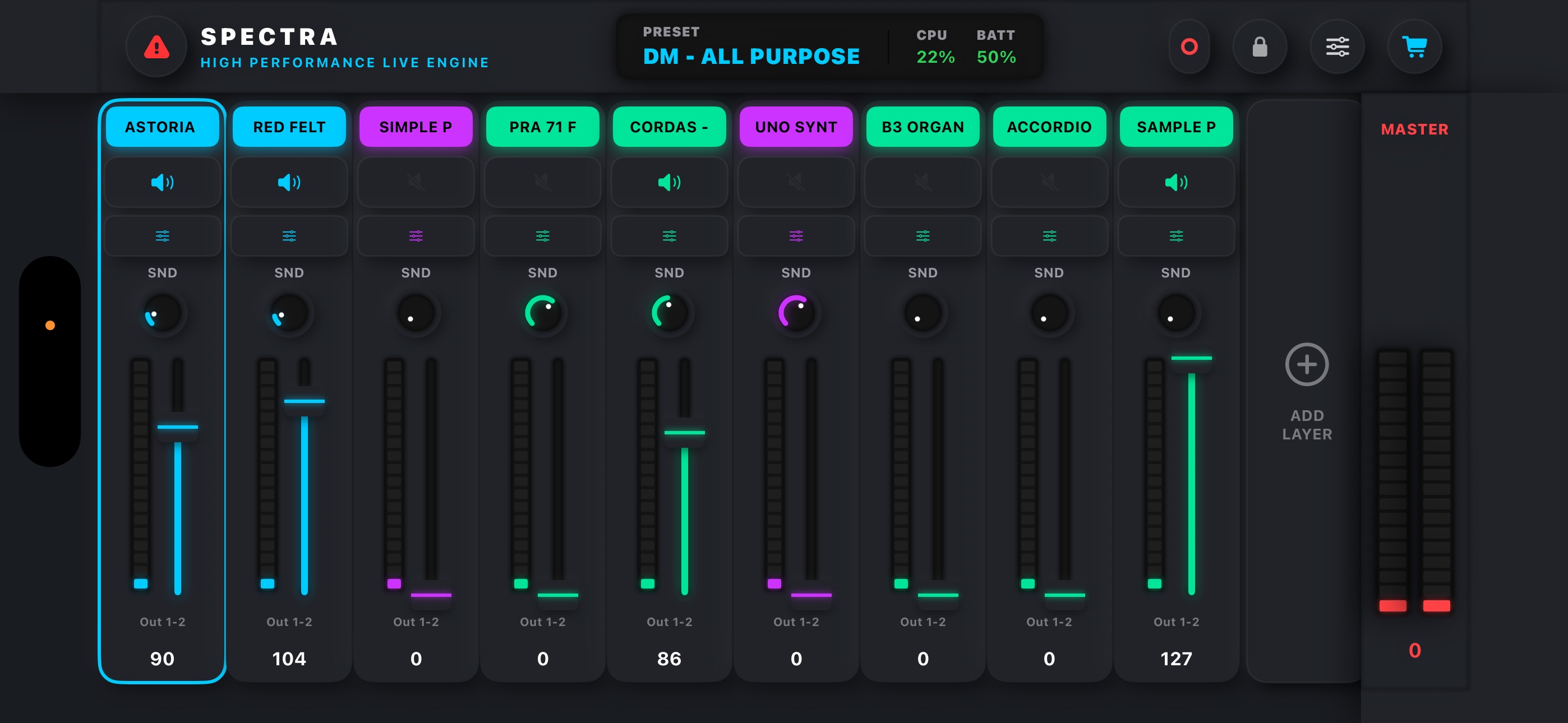Click the BATT 50% readout
Image resolution: width=1568 pixels, height=723 pixels.
click(x=996, y=47)
